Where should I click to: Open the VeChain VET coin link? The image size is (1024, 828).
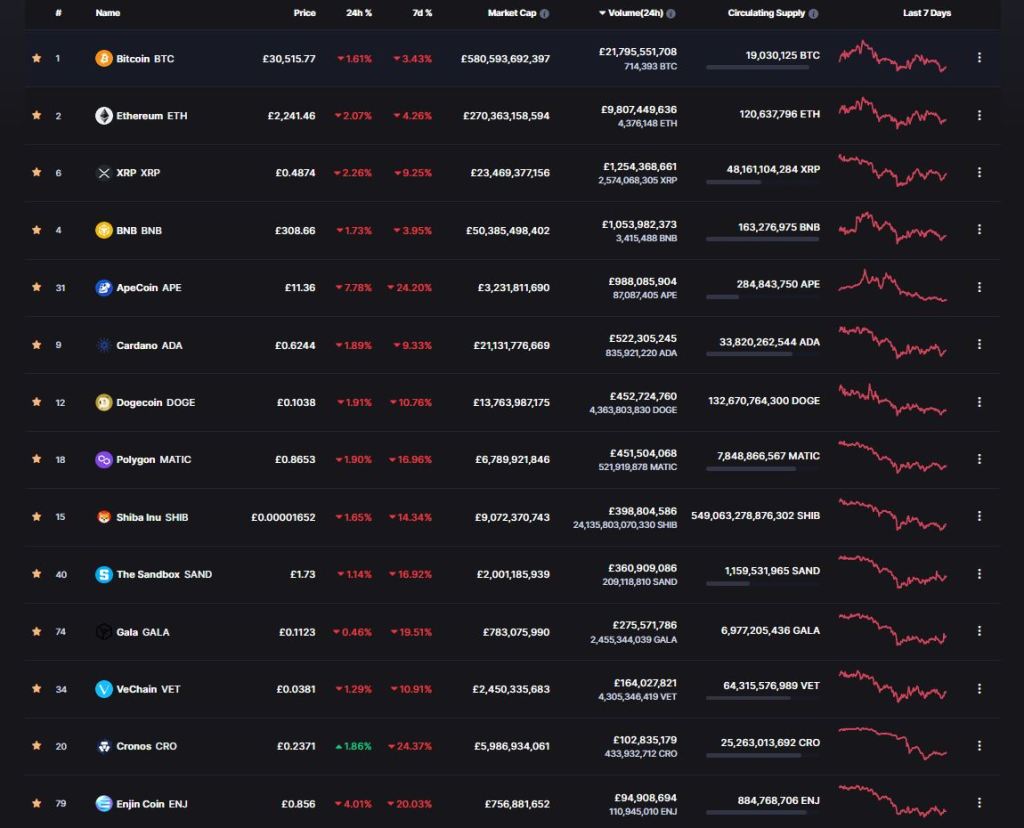point(148,689)
